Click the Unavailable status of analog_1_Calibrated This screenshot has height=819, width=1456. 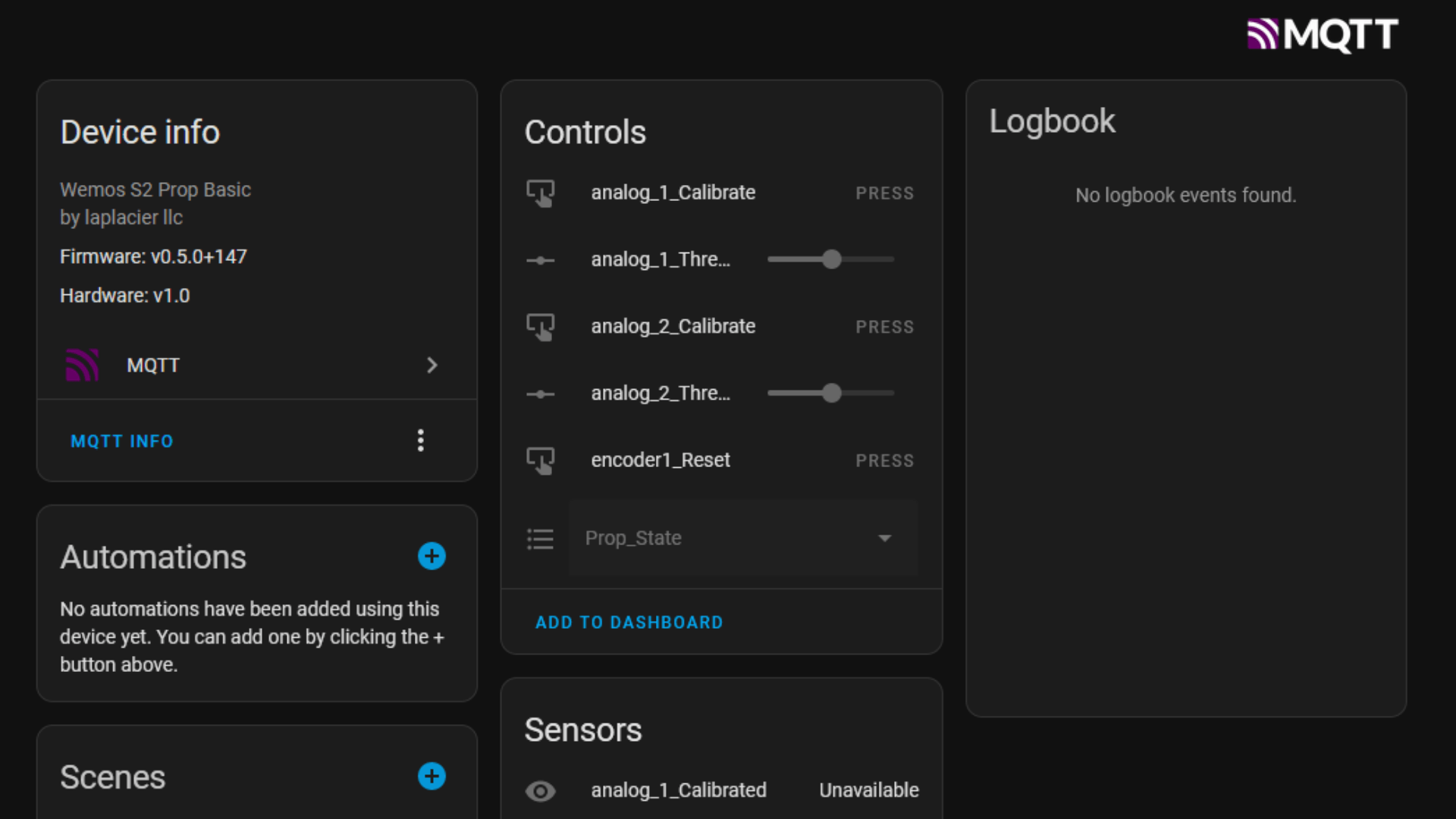(x=868, y=790)
